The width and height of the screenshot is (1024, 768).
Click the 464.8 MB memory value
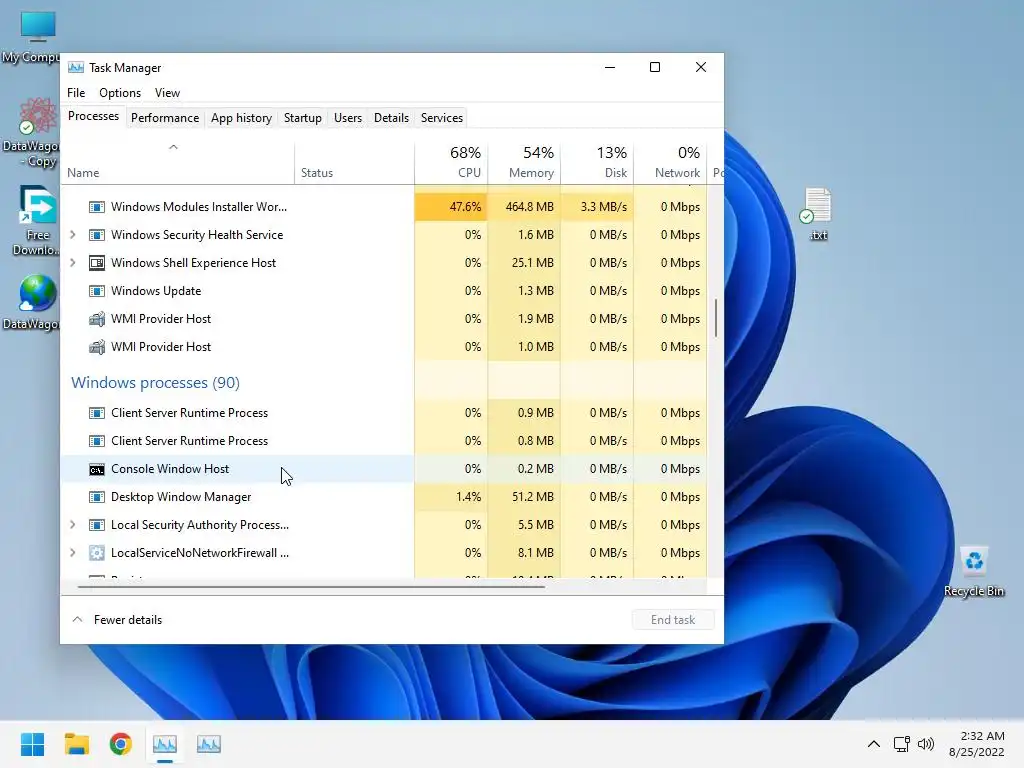click(529, 207)
